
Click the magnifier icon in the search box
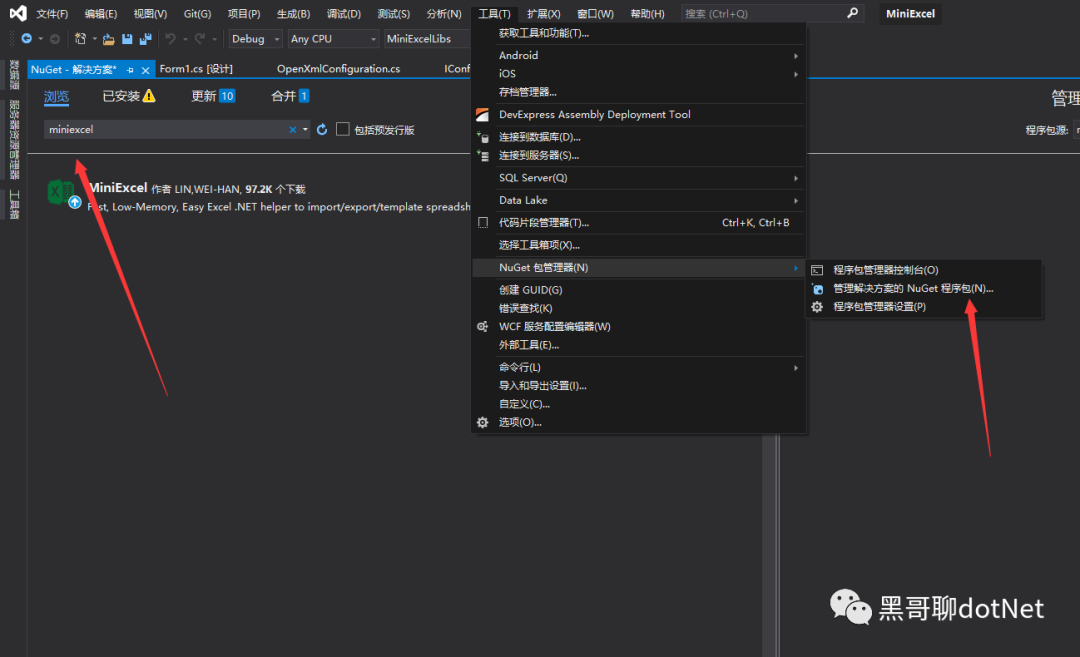coord(852,13)
